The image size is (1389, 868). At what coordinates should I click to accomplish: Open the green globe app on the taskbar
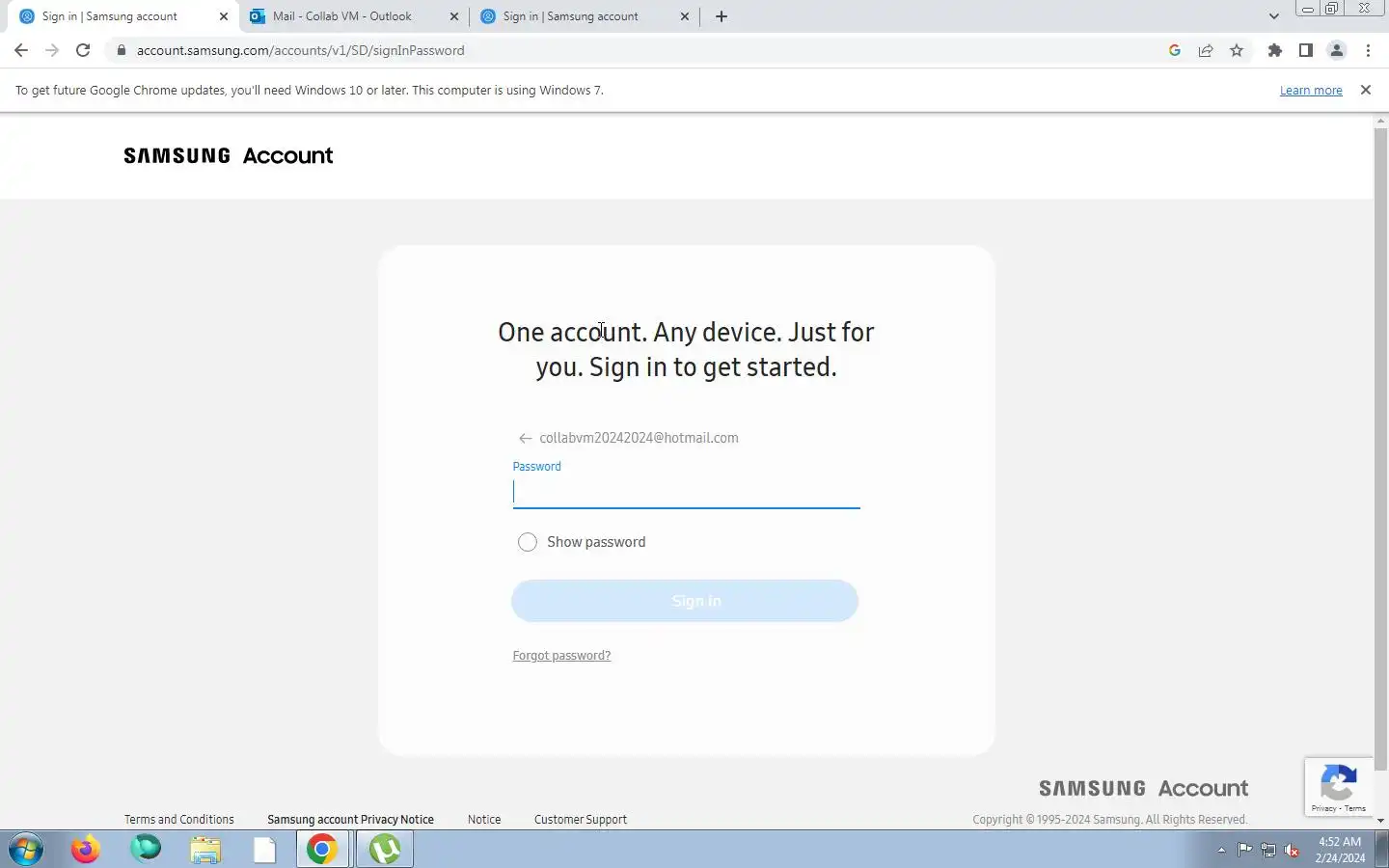point(146,849)
